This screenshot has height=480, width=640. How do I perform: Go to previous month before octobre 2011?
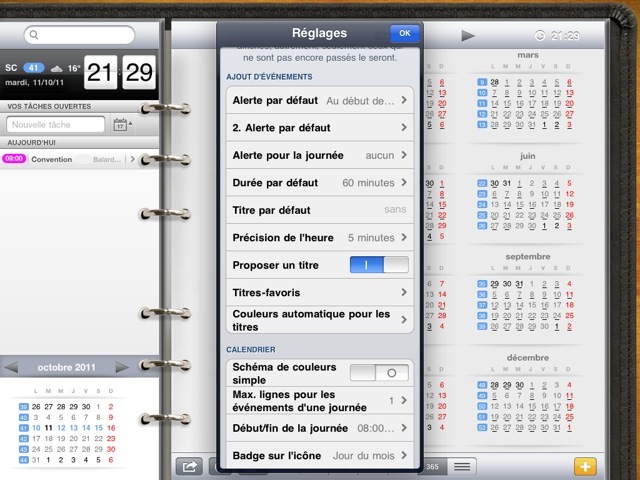click(12, 367)
